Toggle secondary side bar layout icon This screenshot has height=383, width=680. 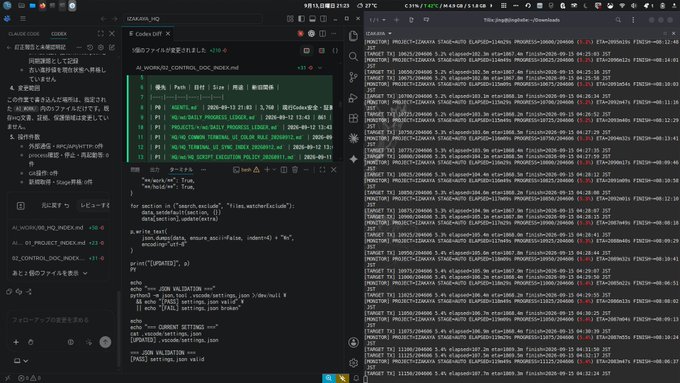(x=324, y=19)
